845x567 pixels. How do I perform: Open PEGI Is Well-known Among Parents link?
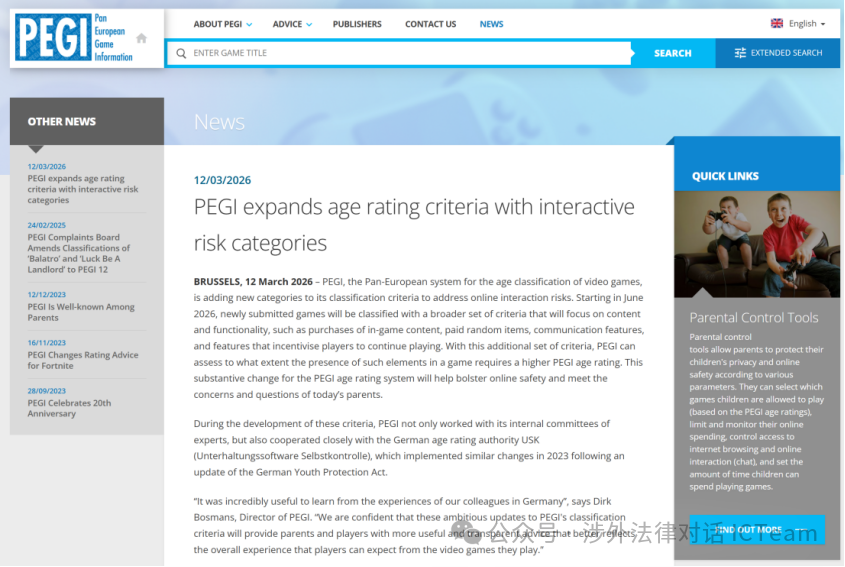pyautogui.click(x=81, y=312)
